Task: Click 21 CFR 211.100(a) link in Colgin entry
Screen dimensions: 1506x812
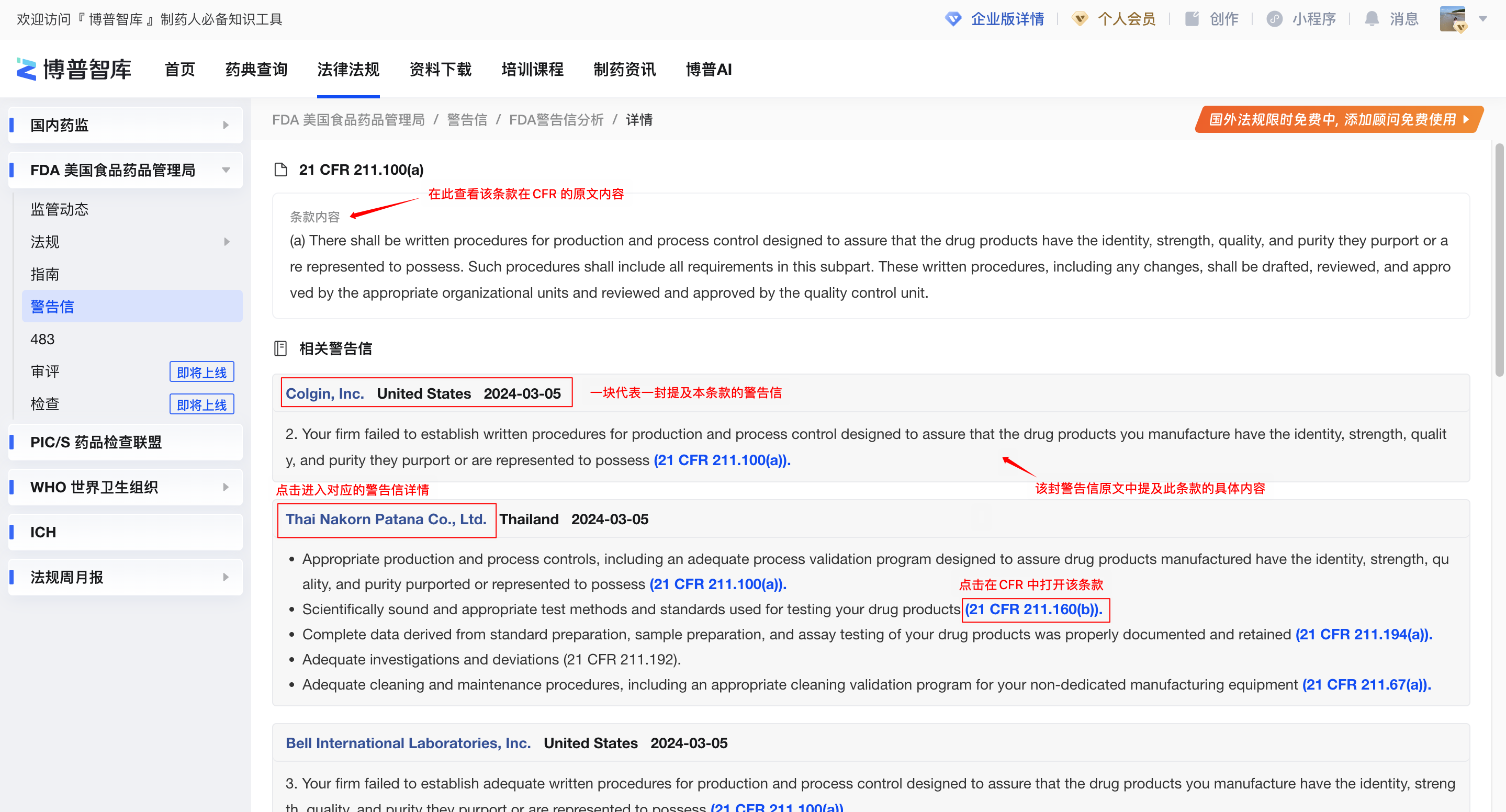Action: [x=722, y=460]
